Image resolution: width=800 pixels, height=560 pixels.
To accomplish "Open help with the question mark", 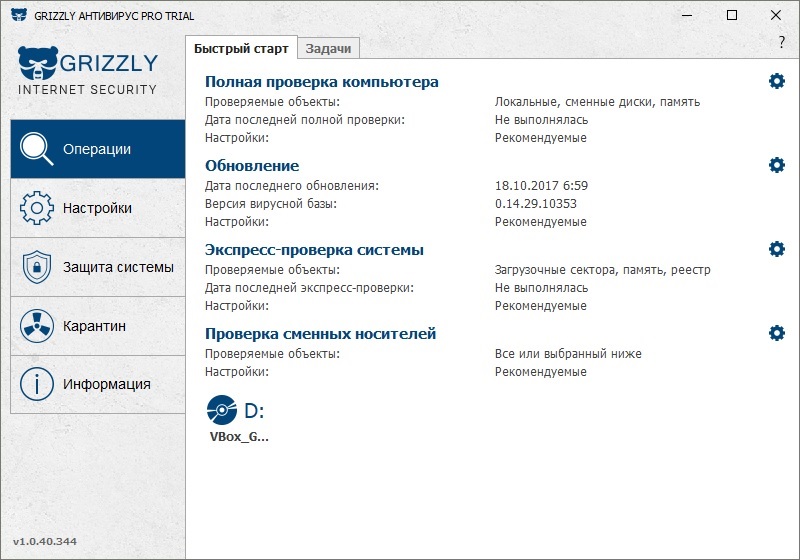I will coord(782,42).
